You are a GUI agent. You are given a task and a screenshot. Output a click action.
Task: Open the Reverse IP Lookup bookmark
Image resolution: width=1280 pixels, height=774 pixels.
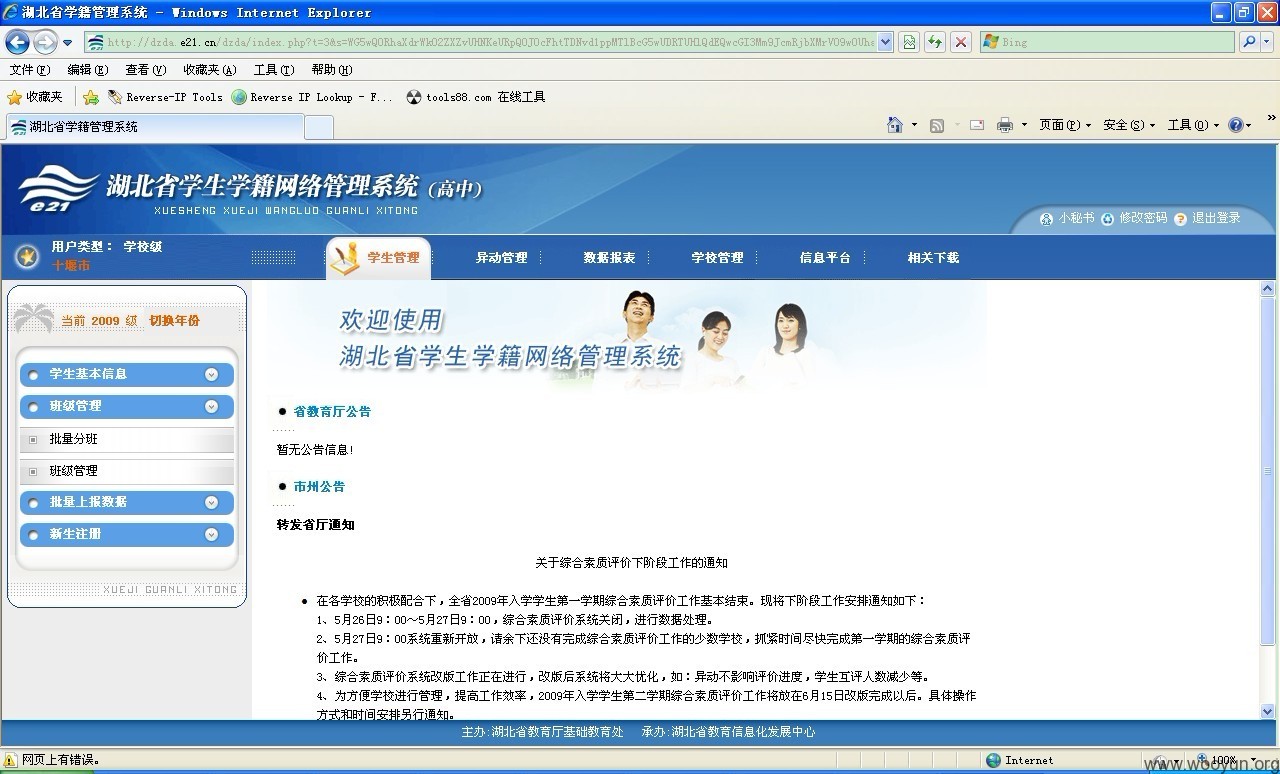pos(312,97)
